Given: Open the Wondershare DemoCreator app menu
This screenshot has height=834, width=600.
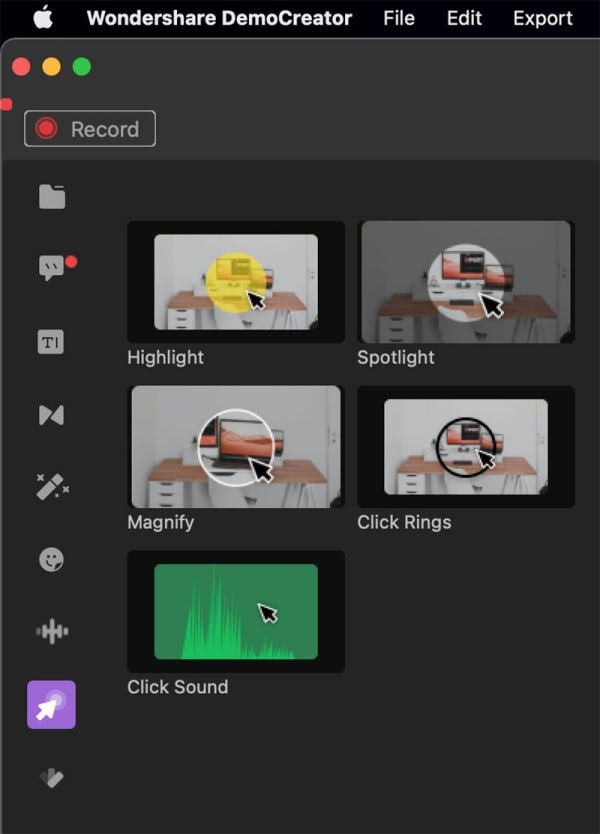Looking at the screenshot, I should pos(219,18).
